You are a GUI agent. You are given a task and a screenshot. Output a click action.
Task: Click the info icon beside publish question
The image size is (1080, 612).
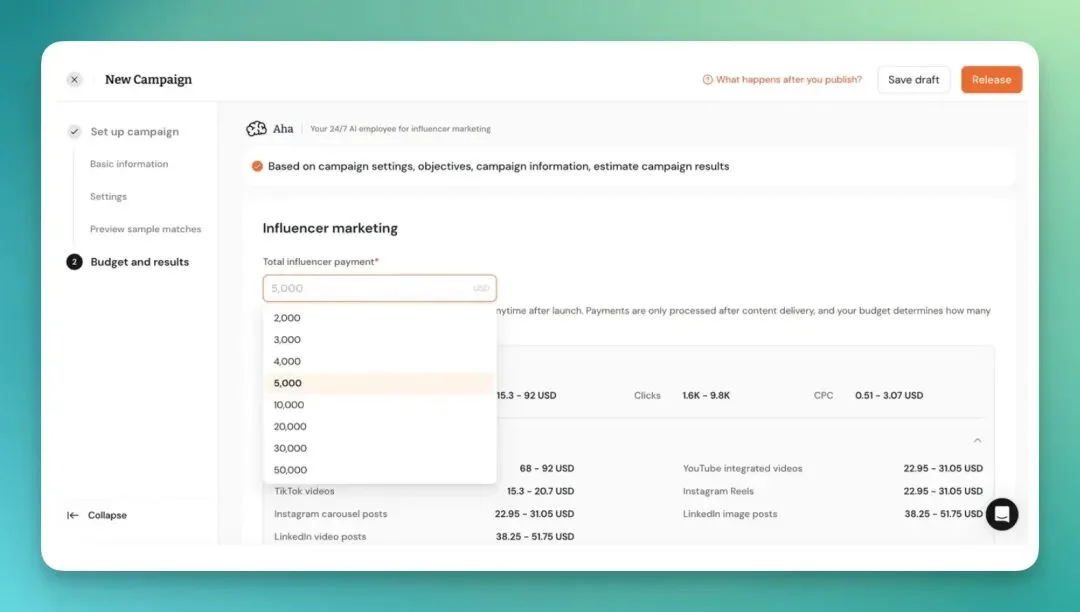pyautogui.click(x=707, y=80)
